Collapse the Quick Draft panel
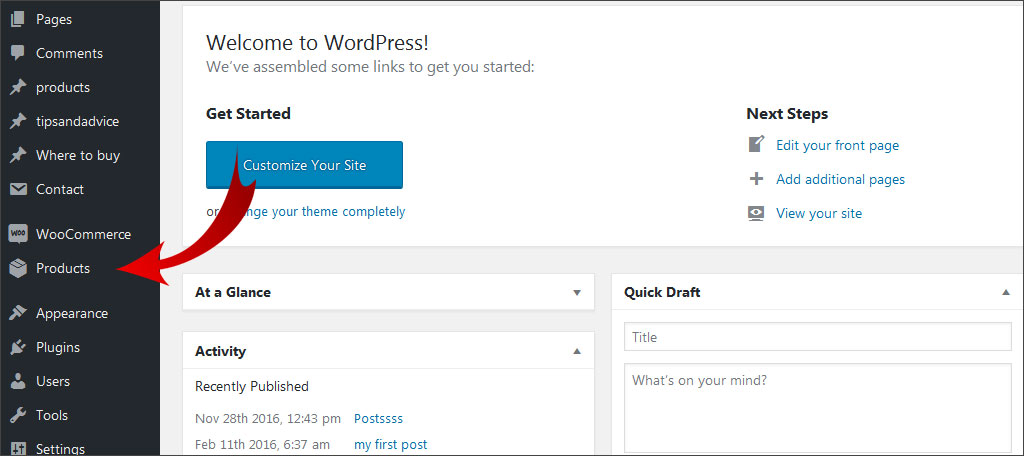 [1005, 293]
